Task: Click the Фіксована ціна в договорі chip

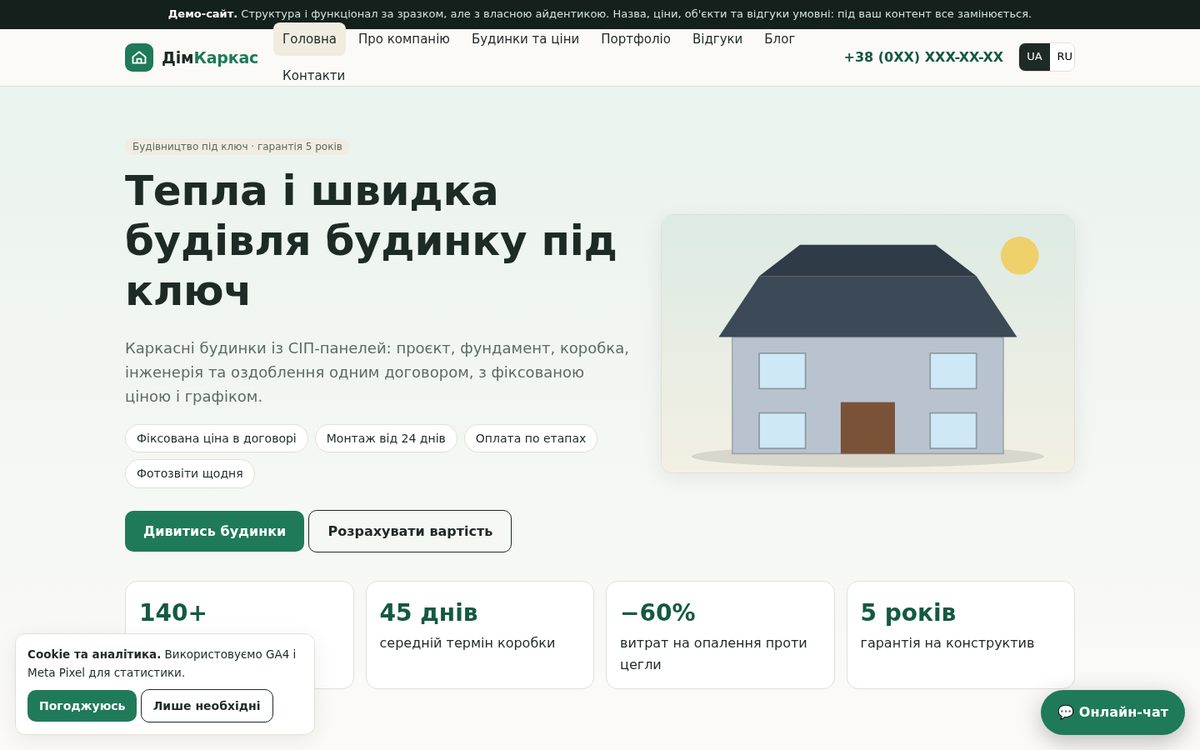Action: coord(216,438)
